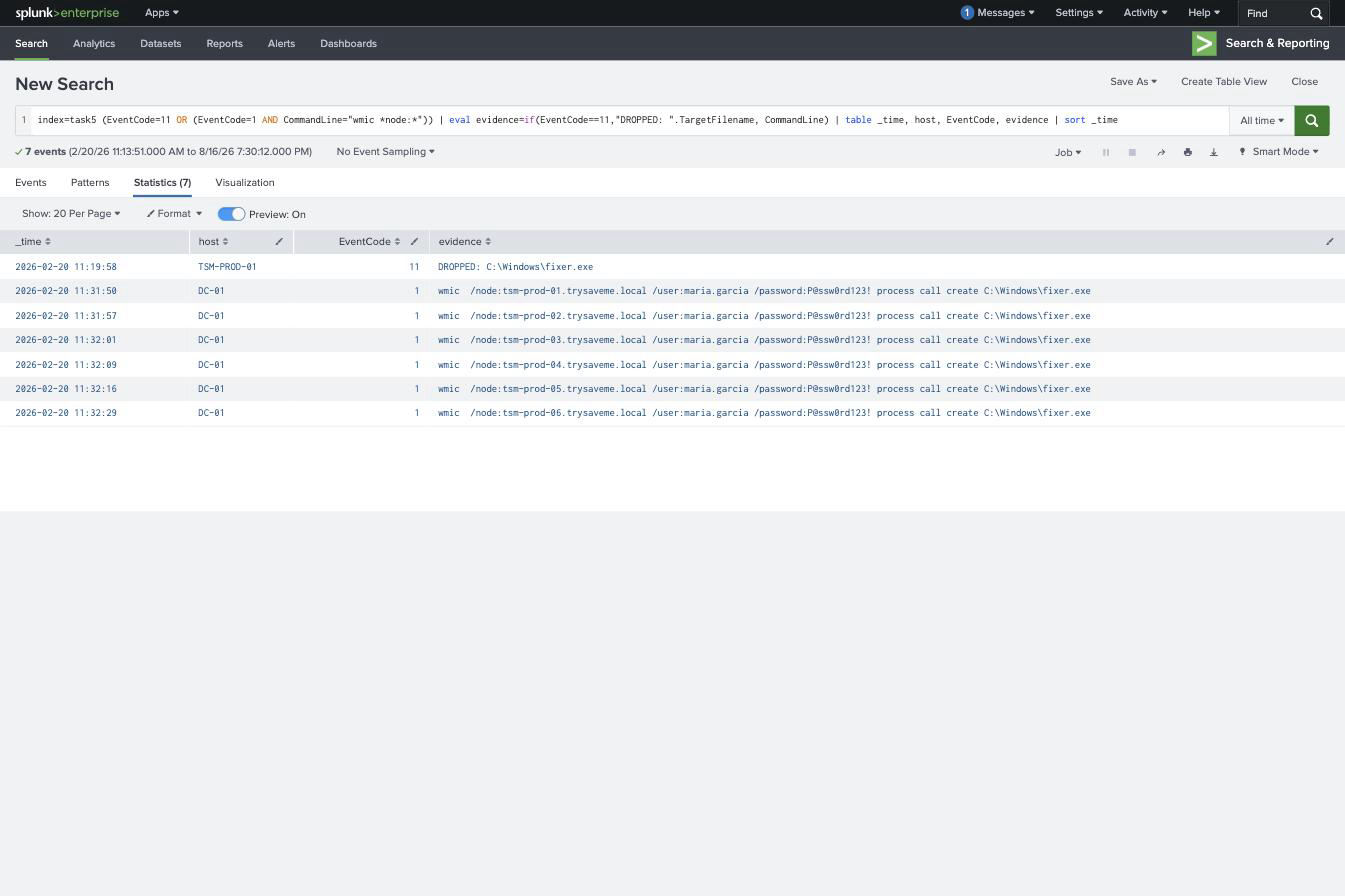Open the Reports nav item
The image size is (1345, 896).
coord(224,44)
